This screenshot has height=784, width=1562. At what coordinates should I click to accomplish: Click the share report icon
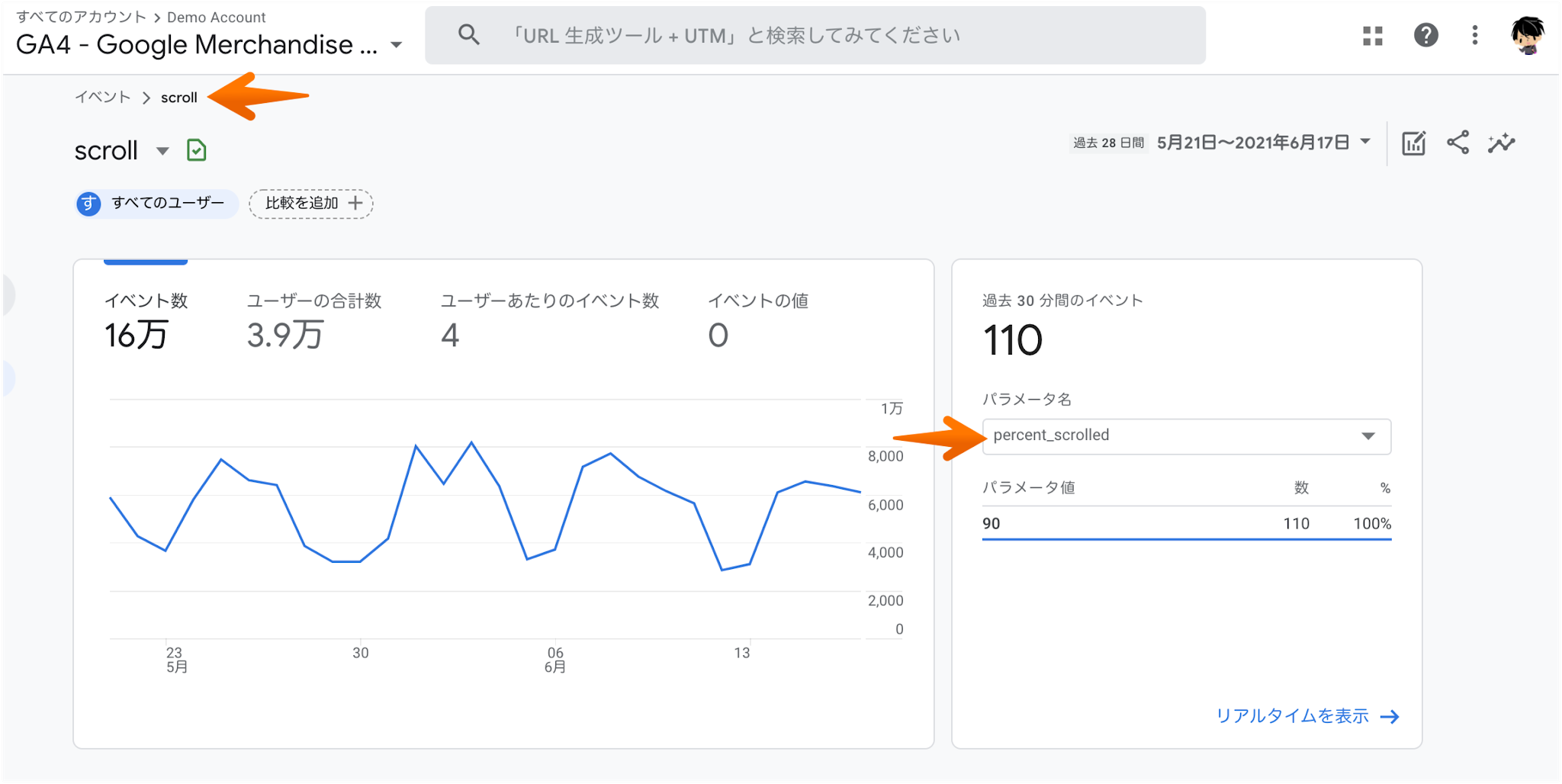pyautogui.click(x=1458, y=143)
